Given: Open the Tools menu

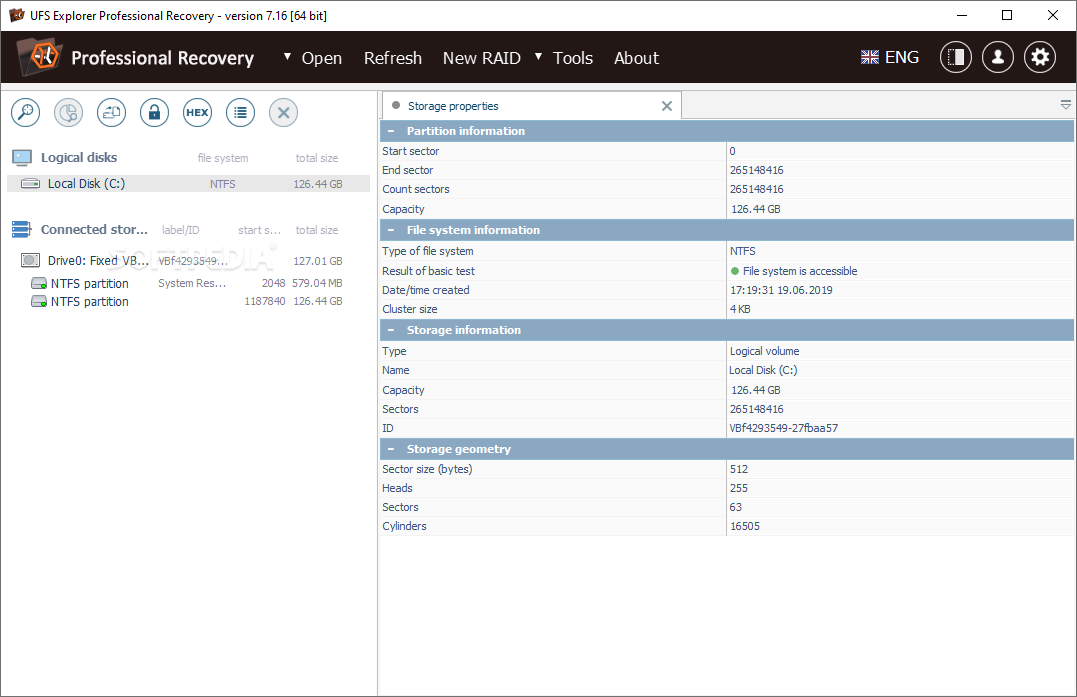Looking at the screenshot, I should point(573,58).
